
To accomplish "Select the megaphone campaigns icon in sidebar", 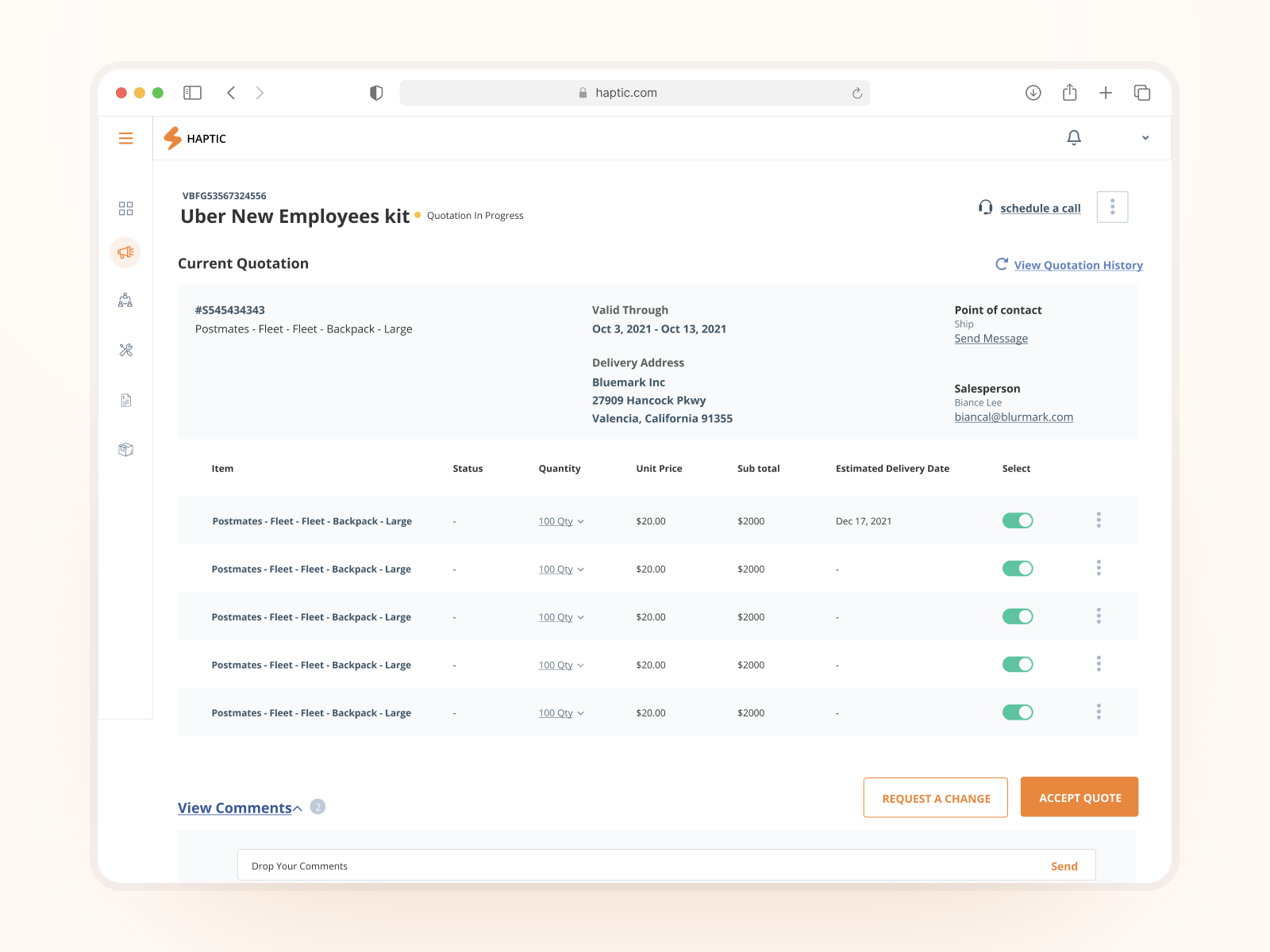I will pyautogui.click(x=125, y=253).
